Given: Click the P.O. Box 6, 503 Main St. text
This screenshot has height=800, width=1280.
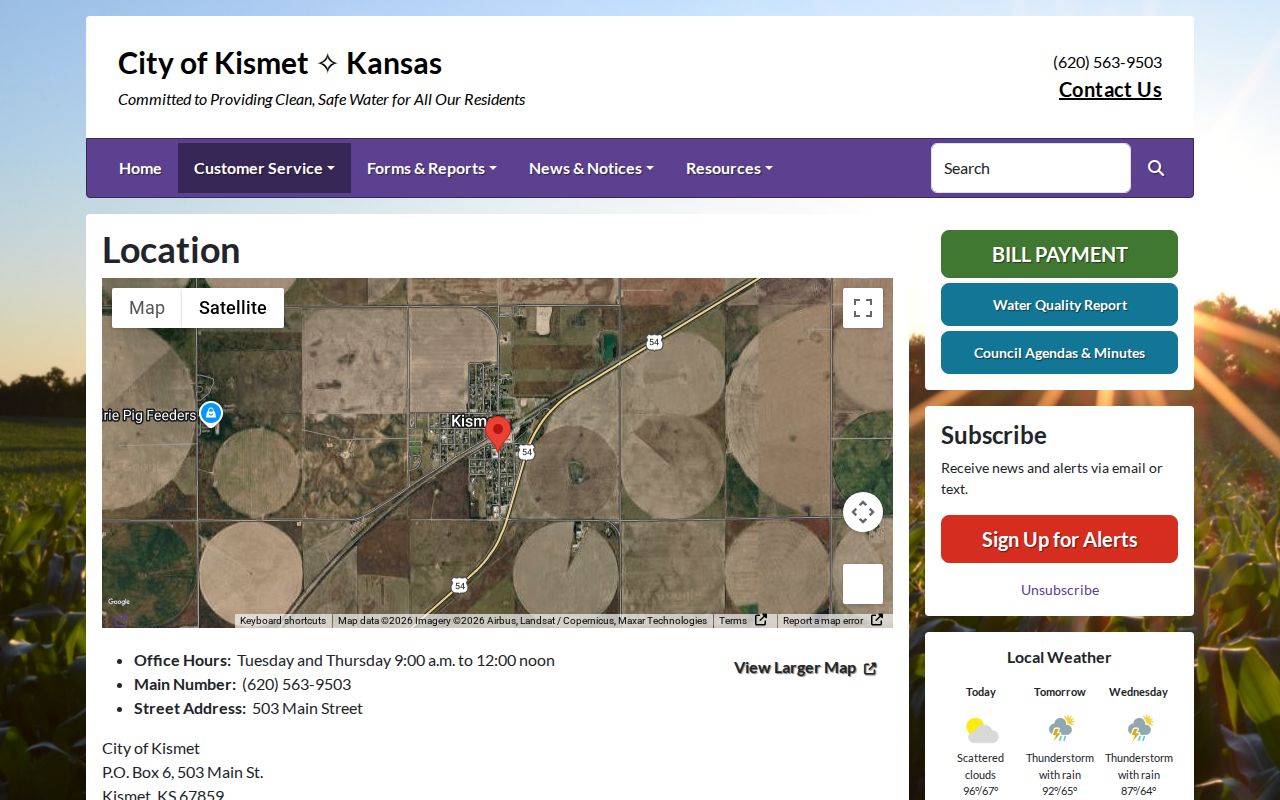Looking at the screenshot, I should pos(183,772).
